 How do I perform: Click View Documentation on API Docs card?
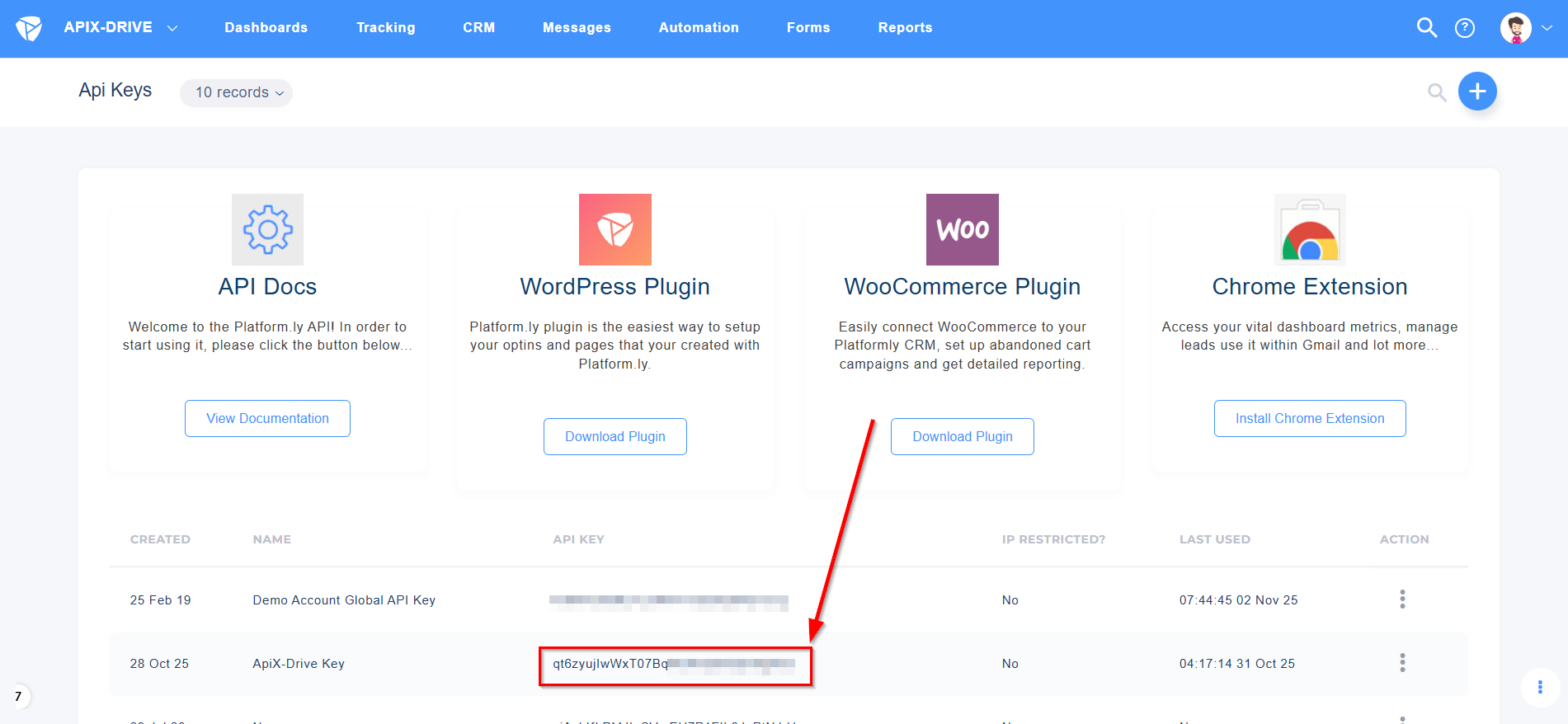[x=267, y=418]
